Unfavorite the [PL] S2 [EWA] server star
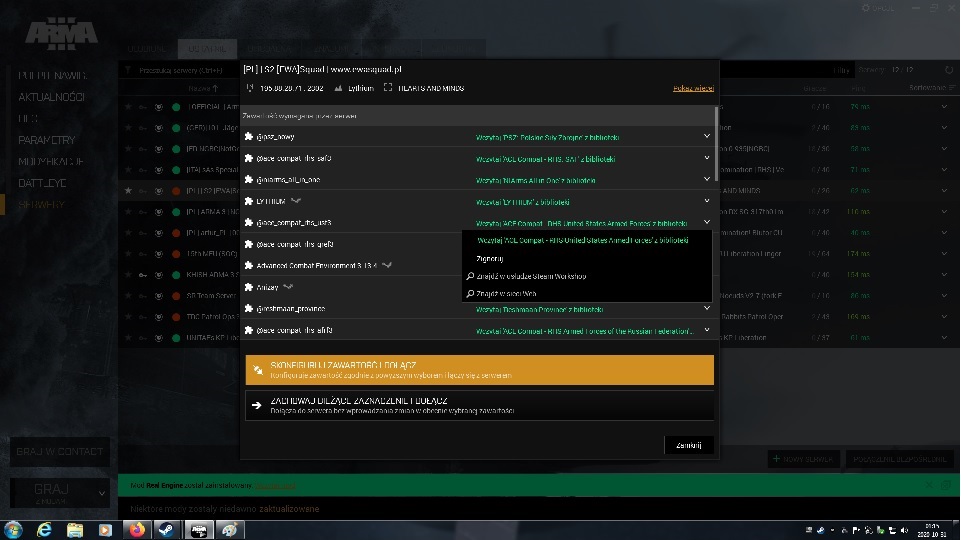The image size is (961, 540). pyautogui.click(x=128, y=191)
